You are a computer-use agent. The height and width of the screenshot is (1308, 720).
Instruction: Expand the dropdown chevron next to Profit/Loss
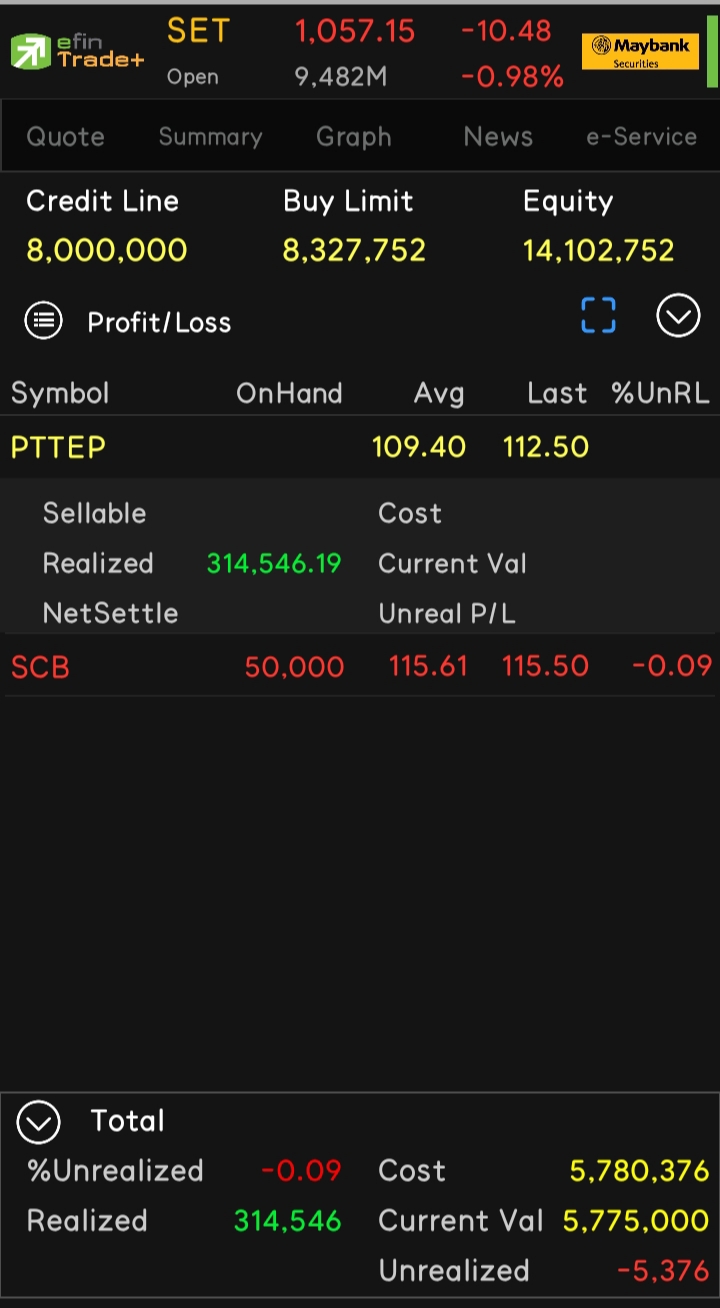click(x=678, y=317)
